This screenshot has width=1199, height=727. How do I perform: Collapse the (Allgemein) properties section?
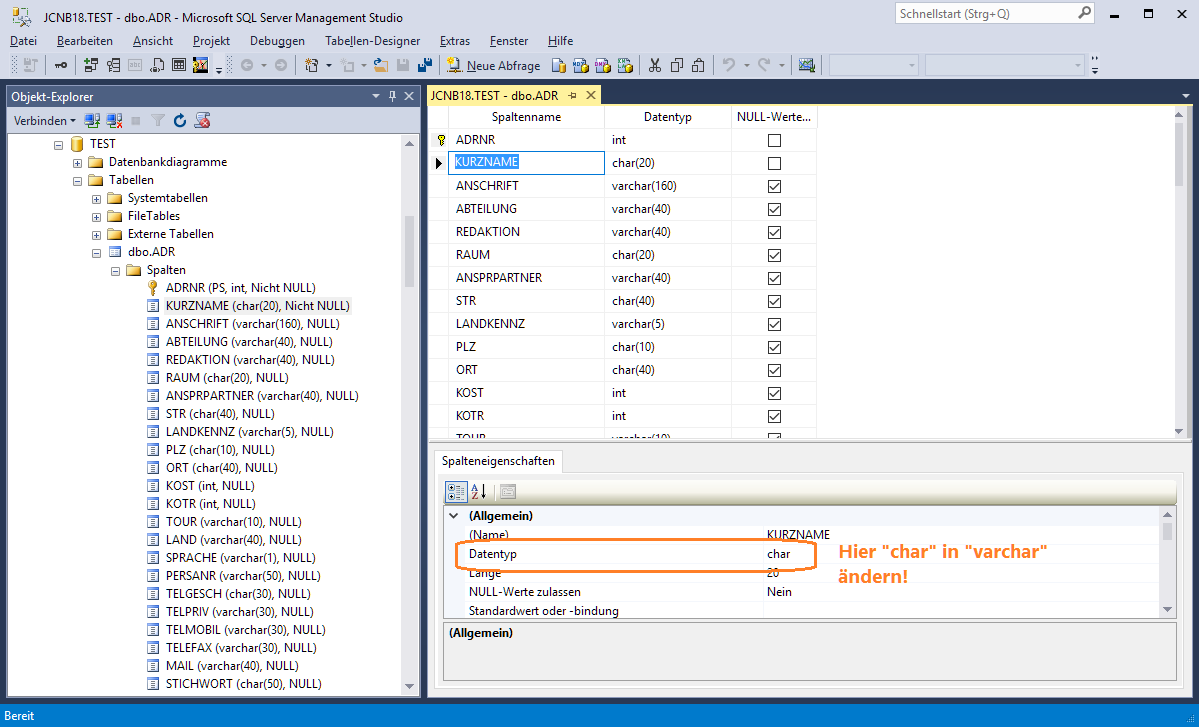click(453, 516)
